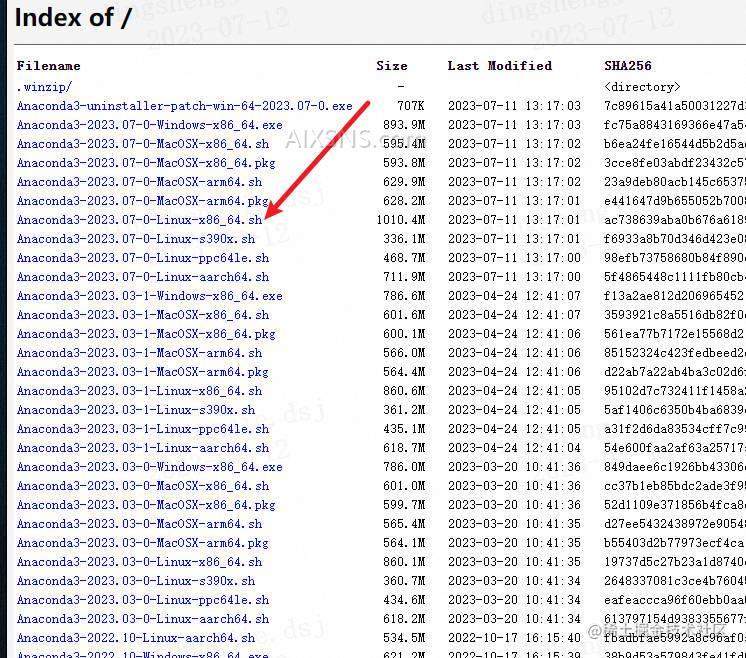Open Anaconda3-2023.07-0-MacOSX-arm64.sh link
Viewport: 746px width, 658px height.
tap(139, 182)
